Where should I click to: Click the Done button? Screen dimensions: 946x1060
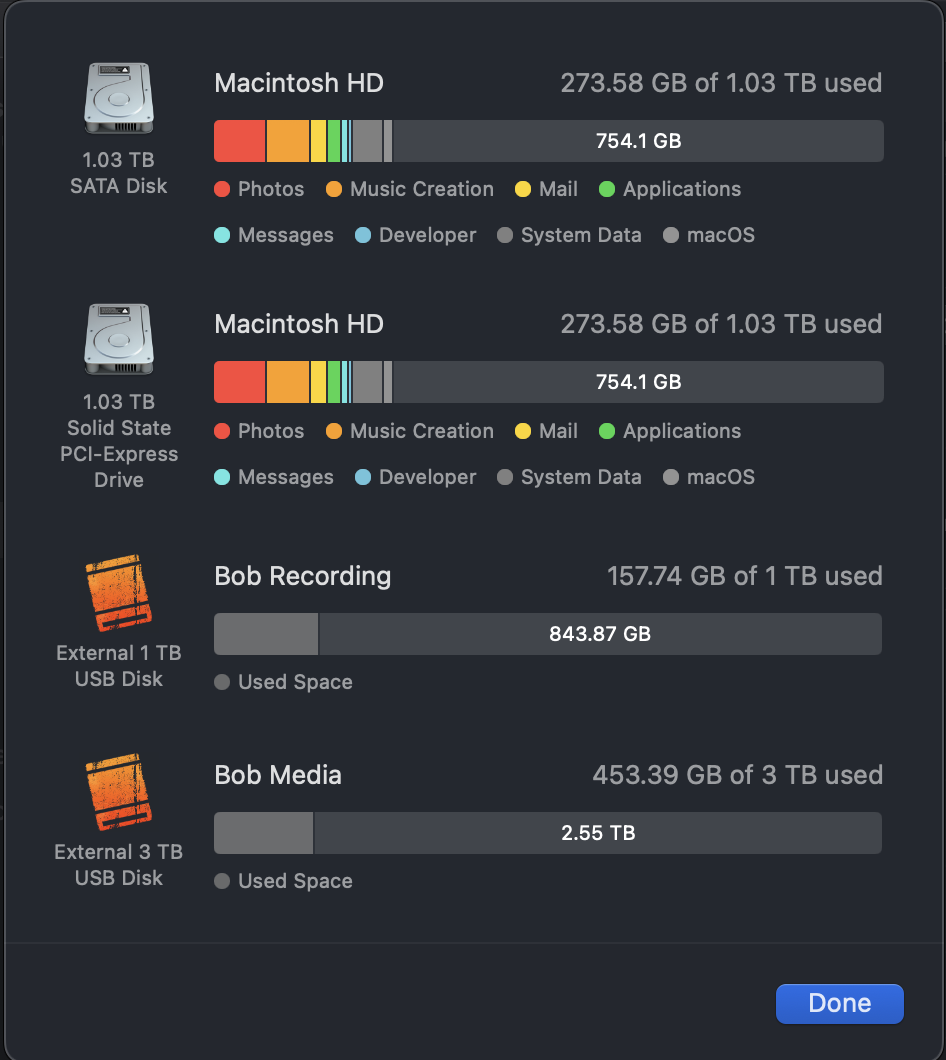click(839, 1003)
